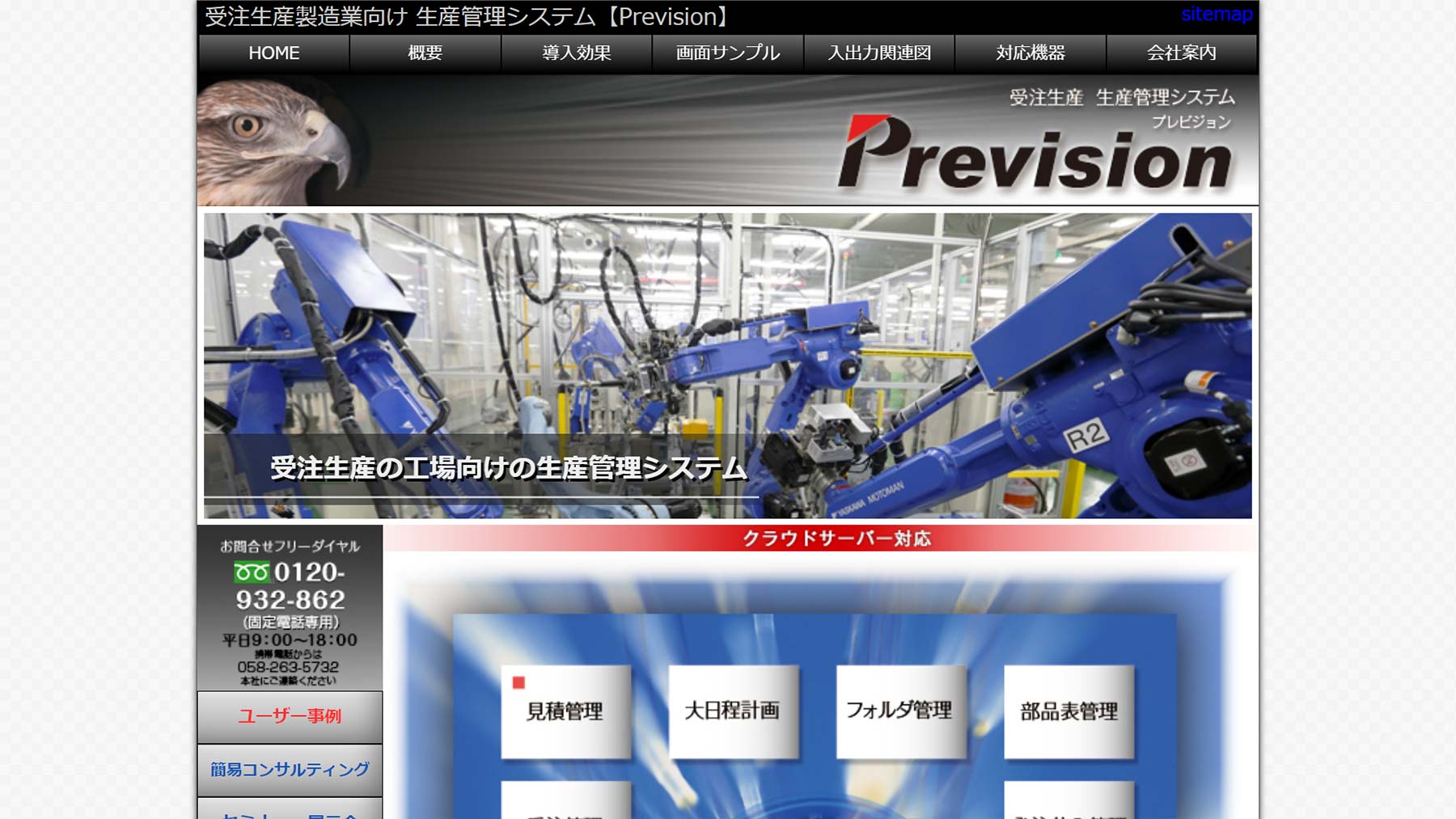The width and height of the screenshot is (1456, 819).
Task: Open 画面サンプル in the navigation bar
Action: click(728, 53)
